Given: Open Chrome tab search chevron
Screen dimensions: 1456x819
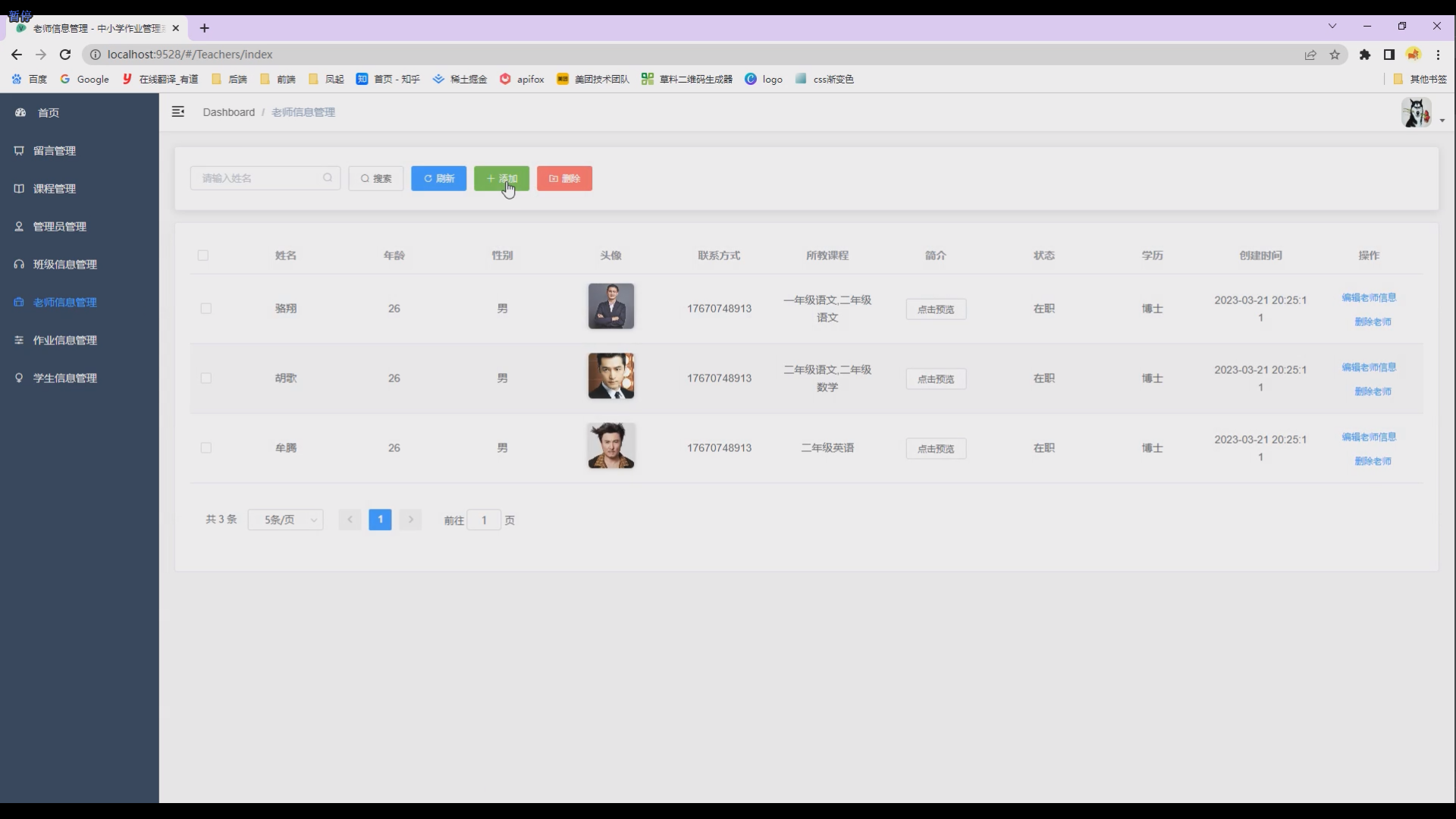Looking at the screenshot, I should (x=1332, y=26).
